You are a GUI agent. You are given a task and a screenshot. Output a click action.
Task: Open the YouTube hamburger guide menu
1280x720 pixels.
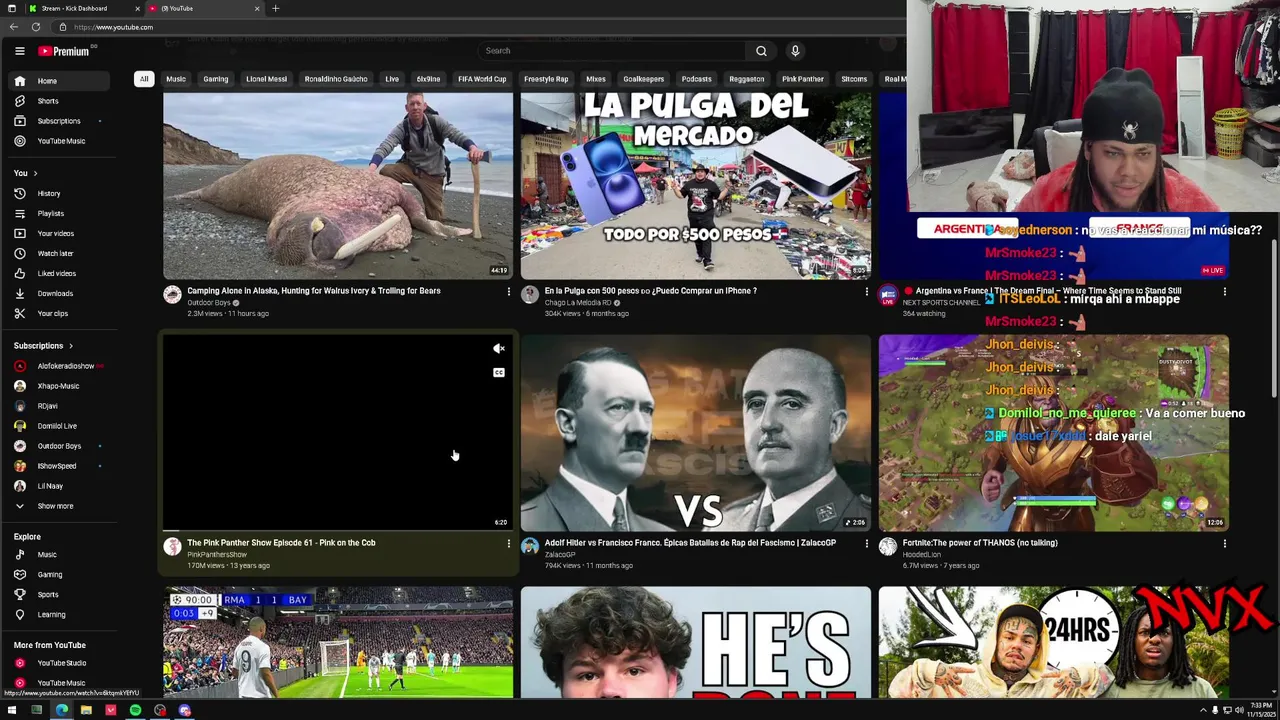[19, 51]
